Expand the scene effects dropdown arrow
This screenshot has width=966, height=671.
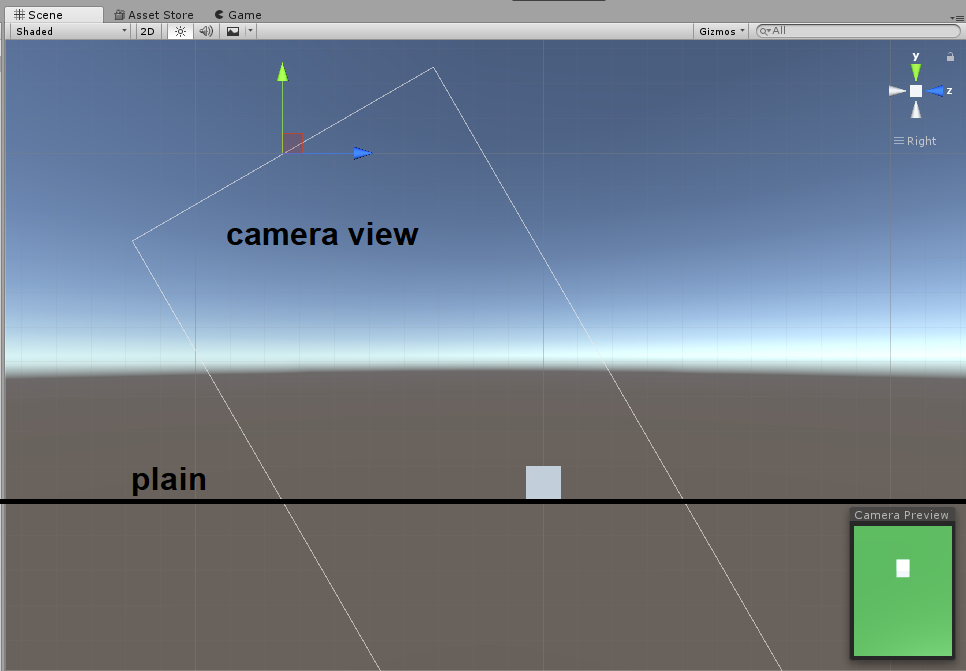[x=250, y=31]
